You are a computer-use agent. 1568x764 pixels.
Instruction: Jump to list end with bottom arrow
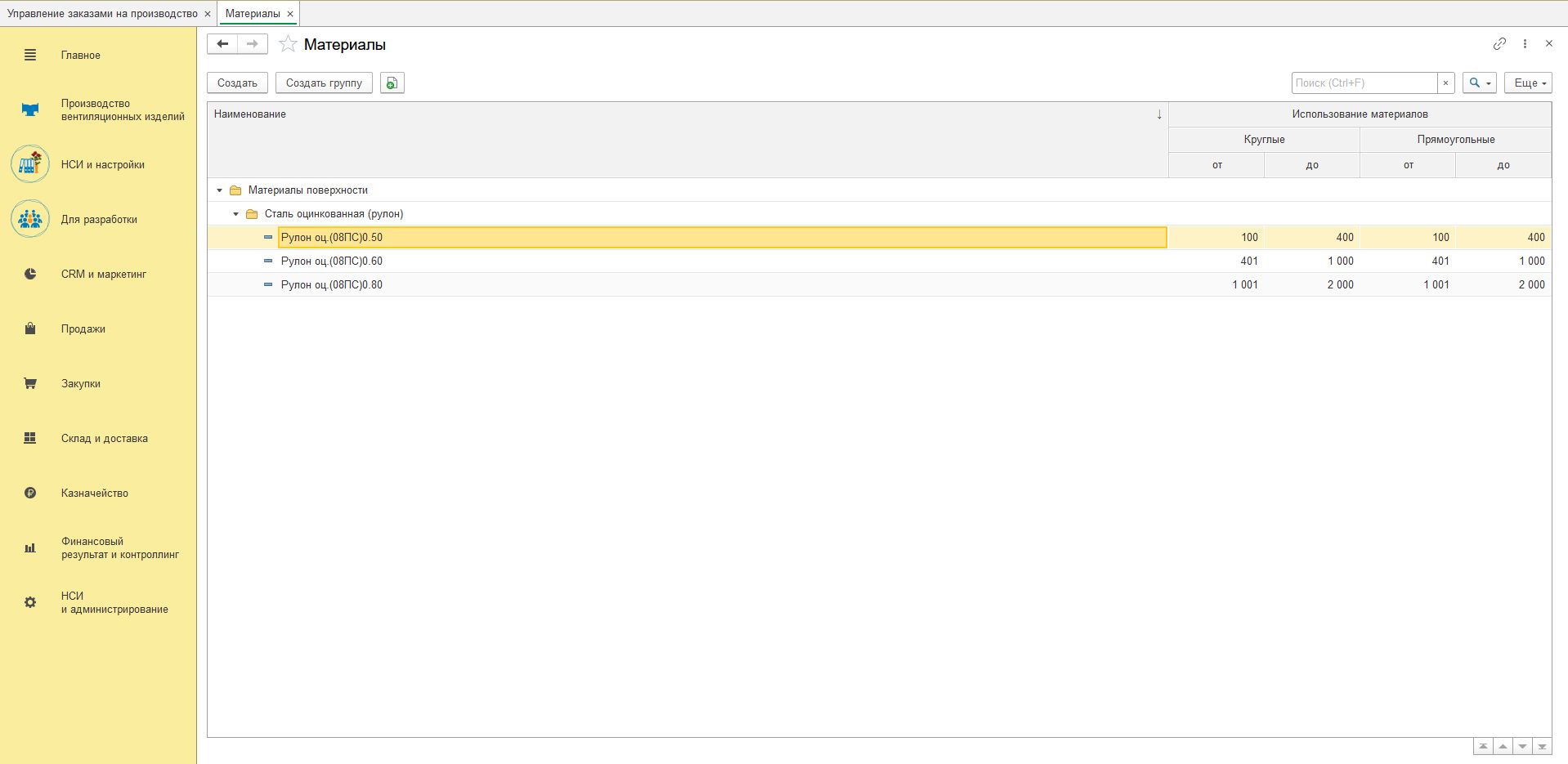point(1542,747)
